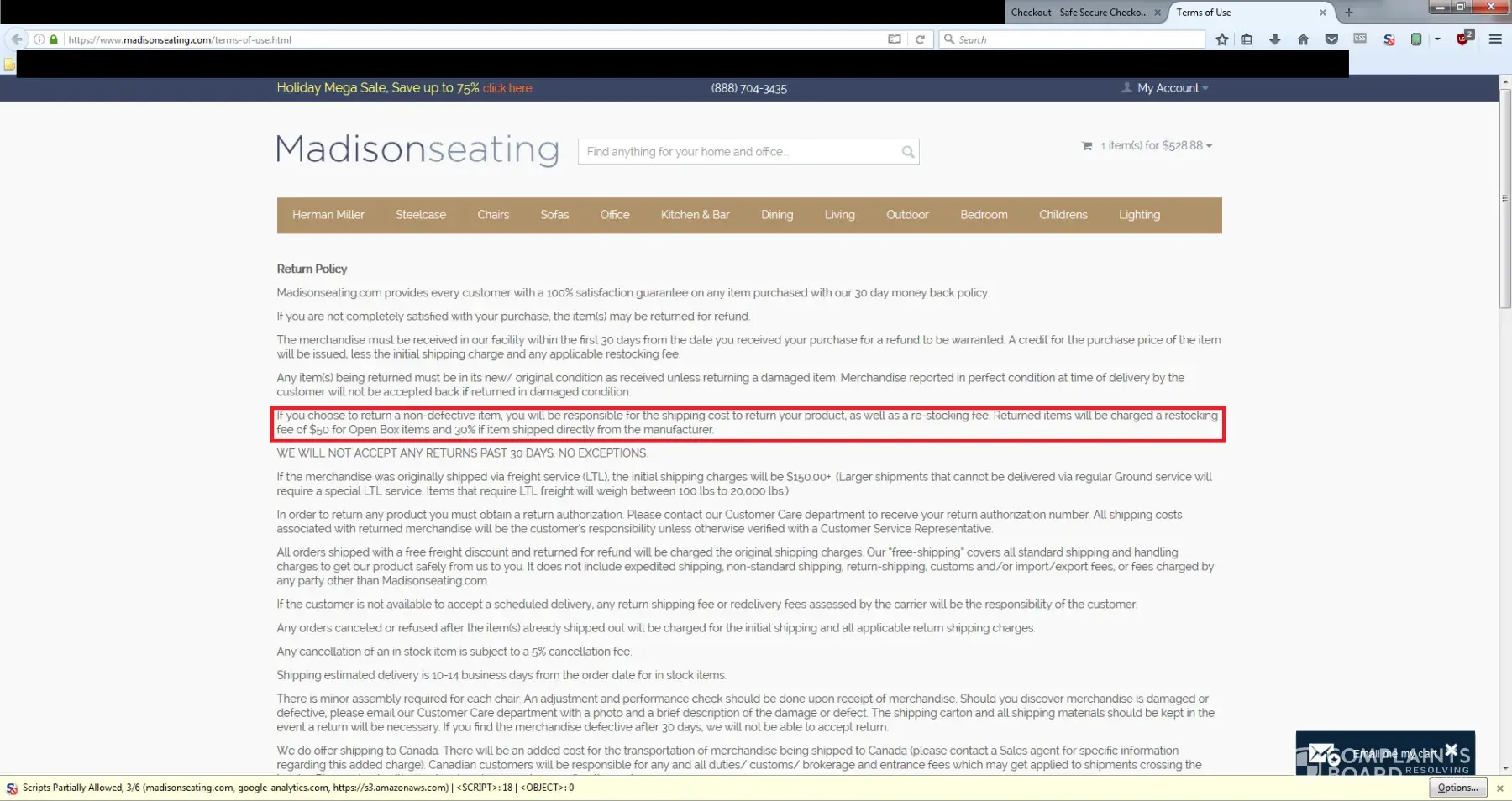
Task: Click the CSS extension toolbar icon
Action: (1361, 39)
